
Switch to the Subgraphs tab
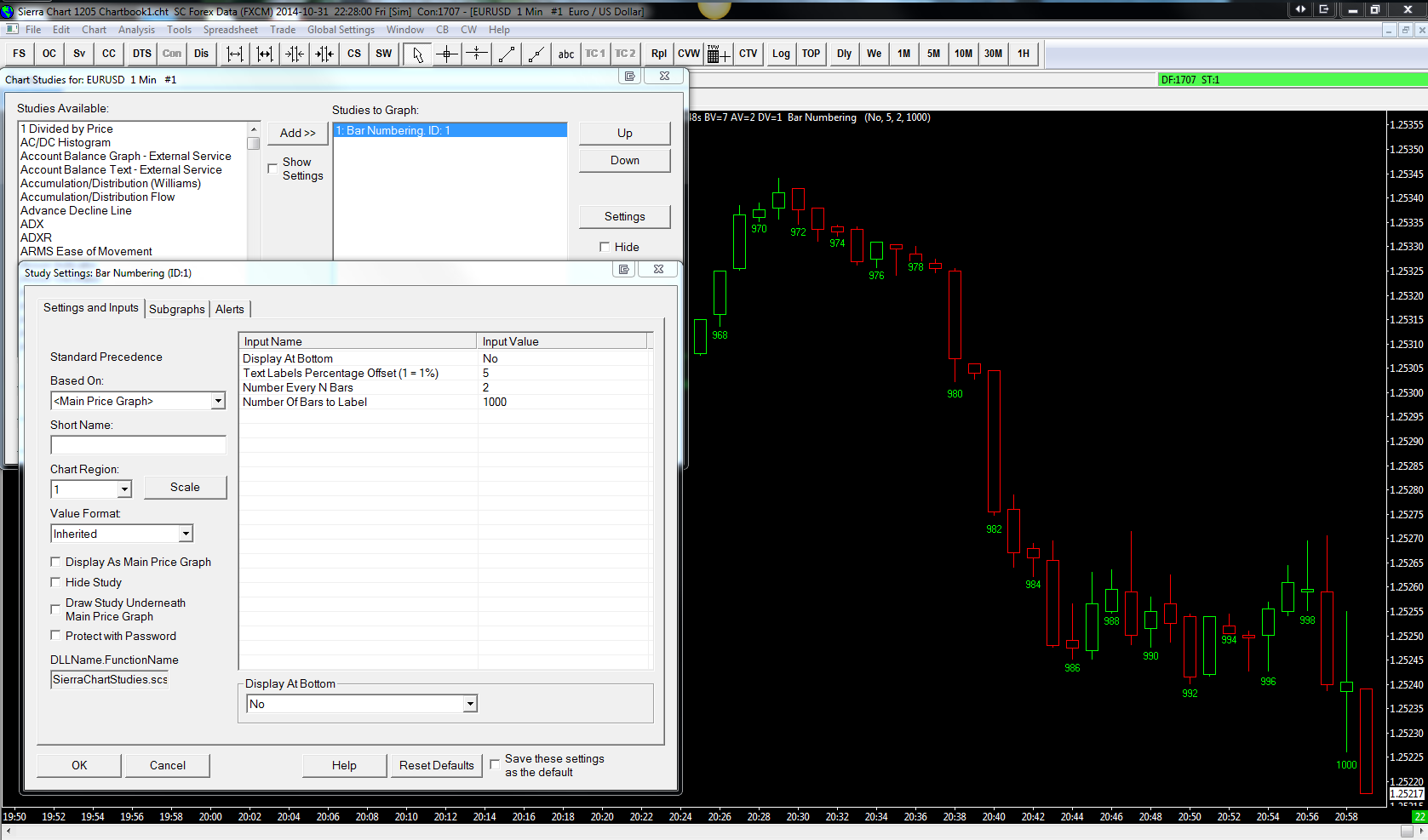177,309
